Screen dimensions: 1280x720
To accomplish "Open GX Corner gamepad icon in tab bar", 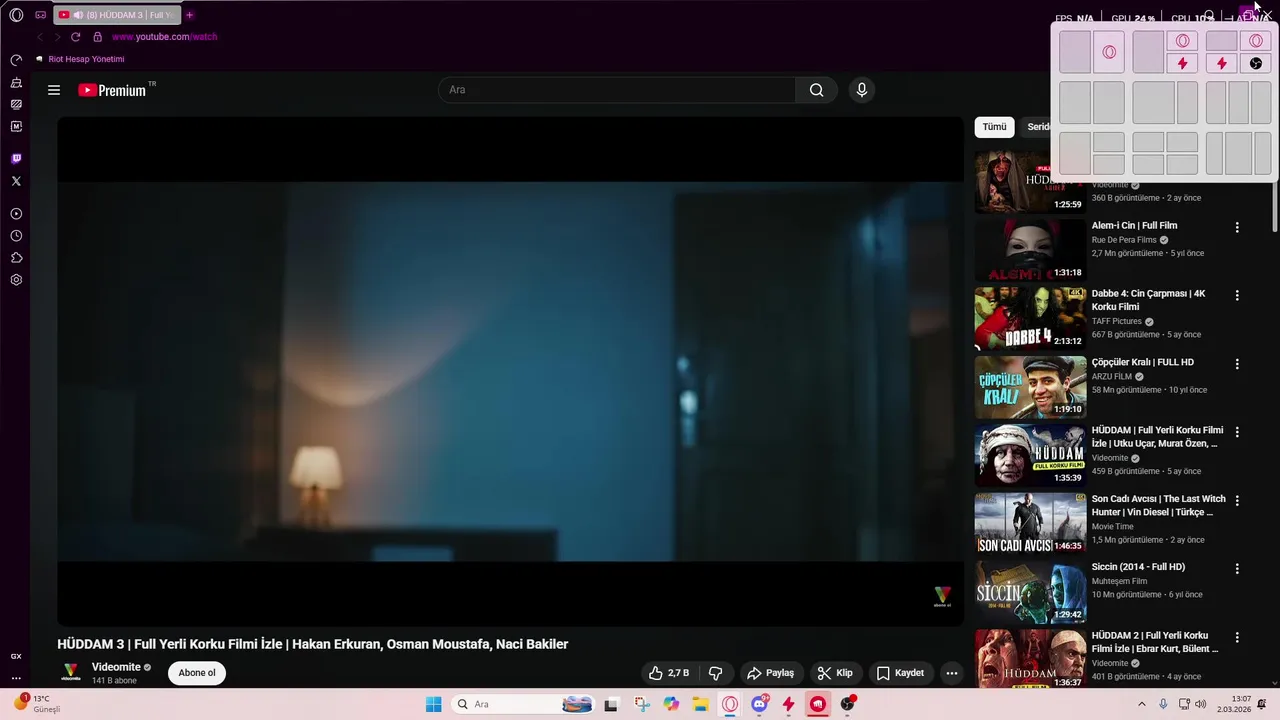I will (x=41, y=15).
